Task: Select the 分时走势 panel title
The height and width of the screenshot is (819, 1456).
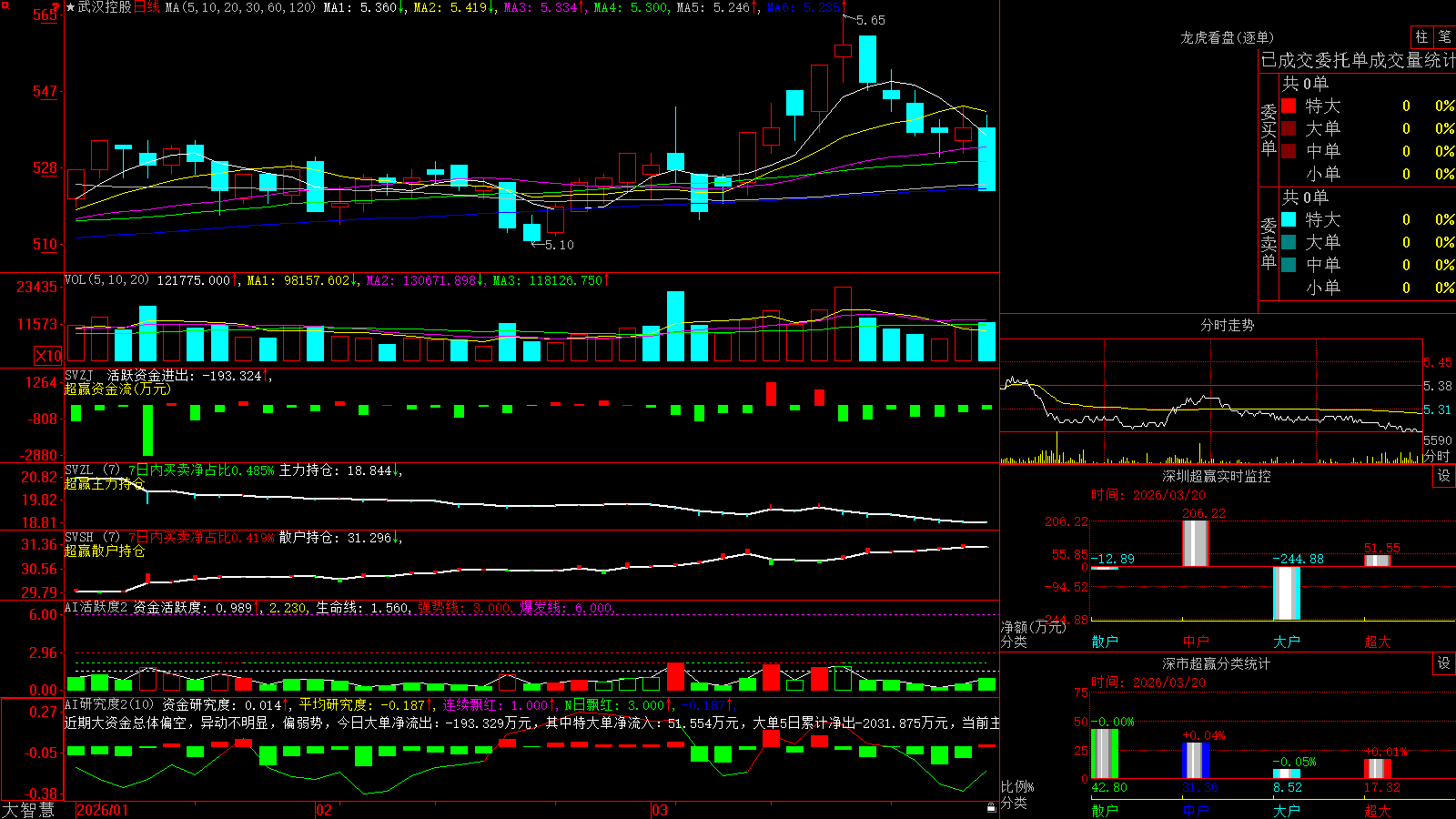Action: coord(1227,325)
